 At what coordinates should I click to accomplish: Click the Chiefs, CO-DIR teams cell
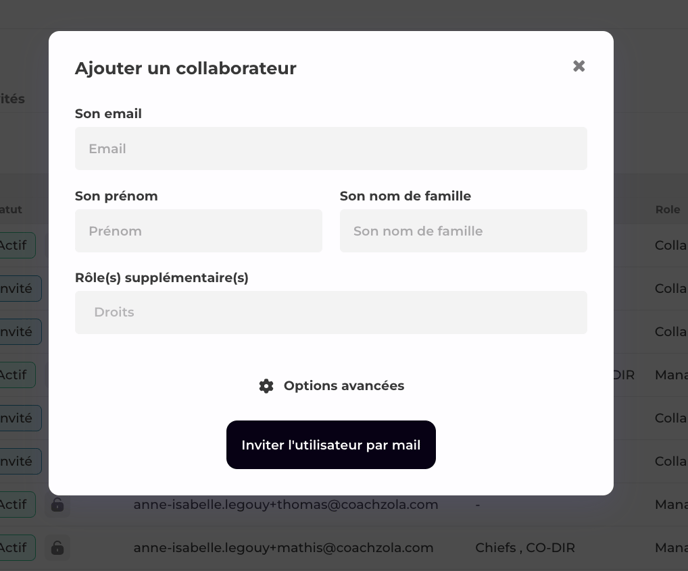[x=525, y=548]
